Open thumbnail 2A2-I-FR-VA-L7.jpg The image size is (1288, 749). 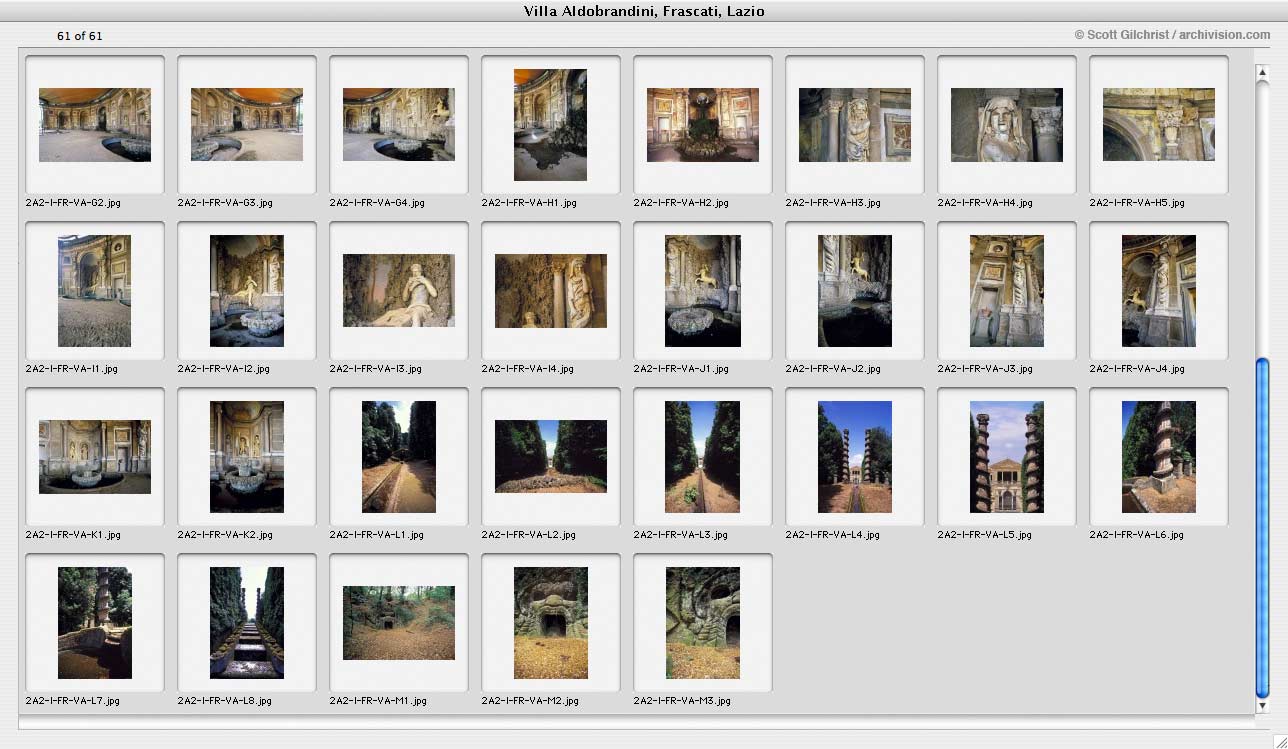click(95, 623)
